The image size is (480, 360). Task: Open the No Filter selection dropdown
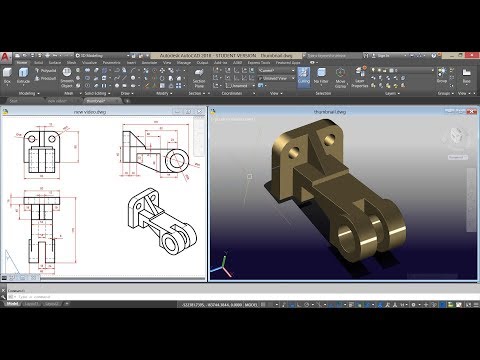click(x=321, y=76)
